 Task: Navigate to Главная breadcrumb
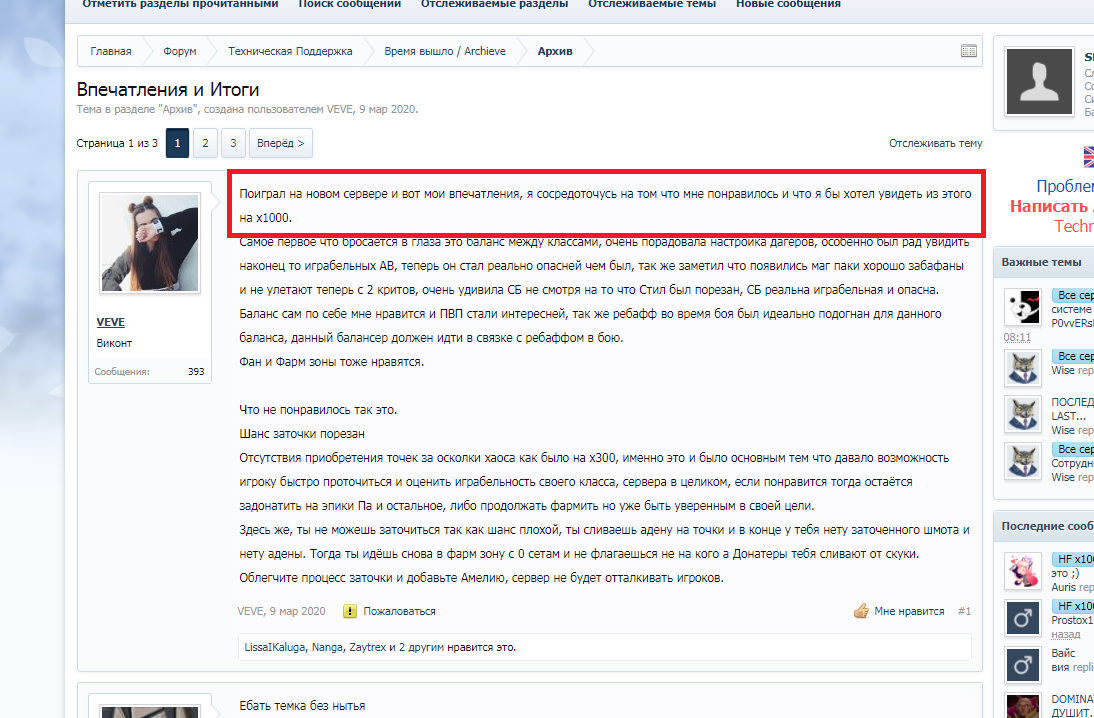coord(110,51)
